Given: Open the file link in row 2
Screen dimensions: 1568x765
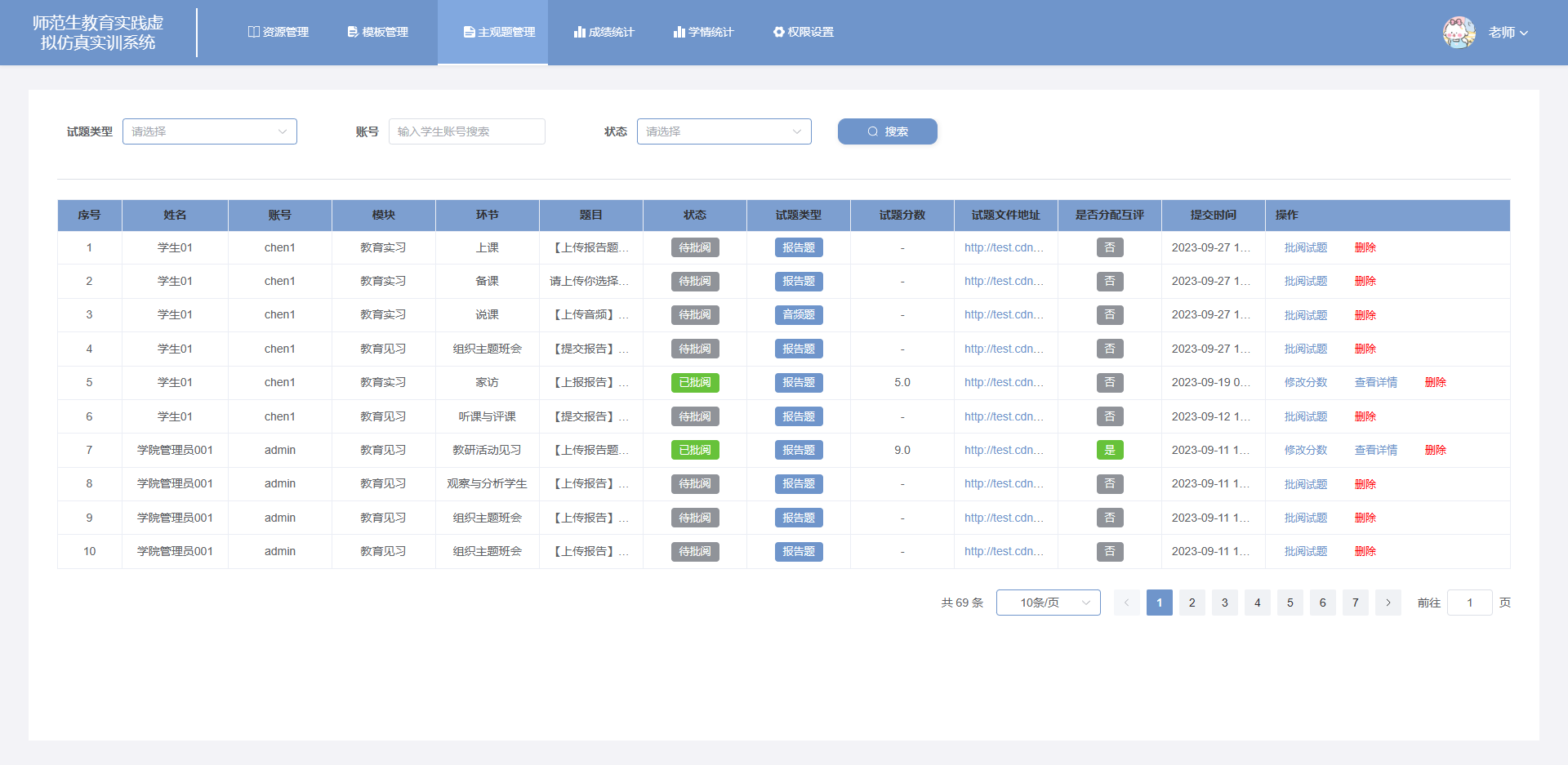Looking at the screenshot, I should 1004,281.
